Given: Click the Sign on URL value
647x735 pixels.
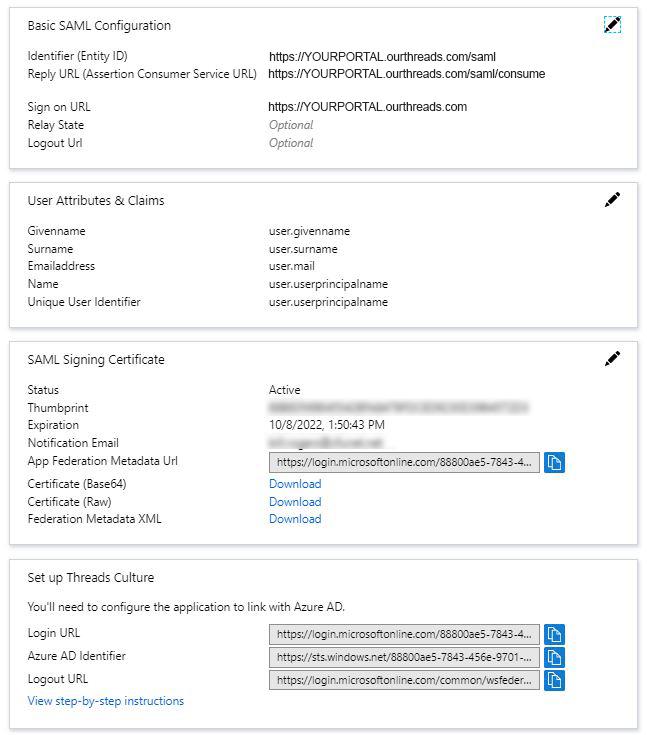Looking at the screenshot, I should pos(368,107).
